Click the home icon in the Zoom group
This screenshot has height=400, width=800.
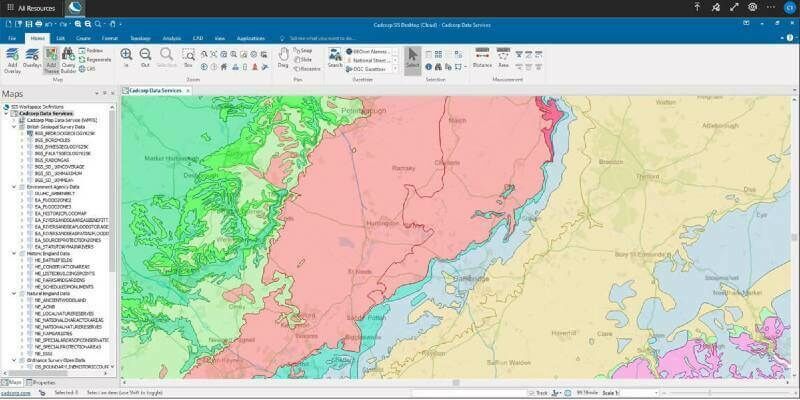click(223, 66)
